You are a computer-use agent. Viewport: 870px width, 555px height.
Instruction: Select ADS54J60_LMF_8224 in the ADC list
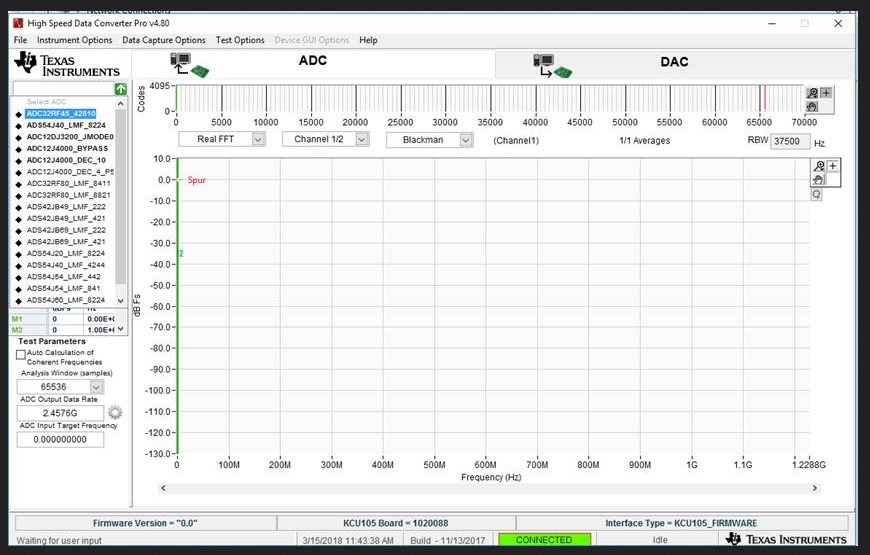click(66, 300)
